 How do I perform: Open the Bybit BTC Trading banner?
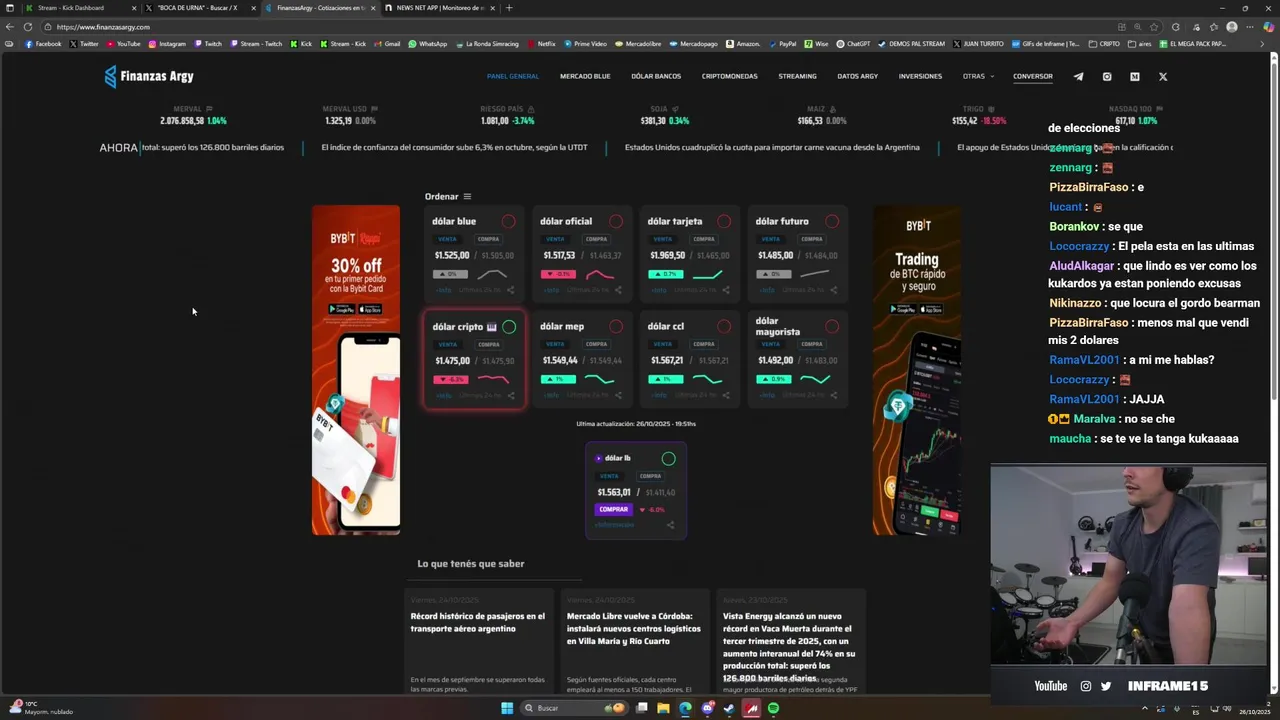tap(917, 370)
